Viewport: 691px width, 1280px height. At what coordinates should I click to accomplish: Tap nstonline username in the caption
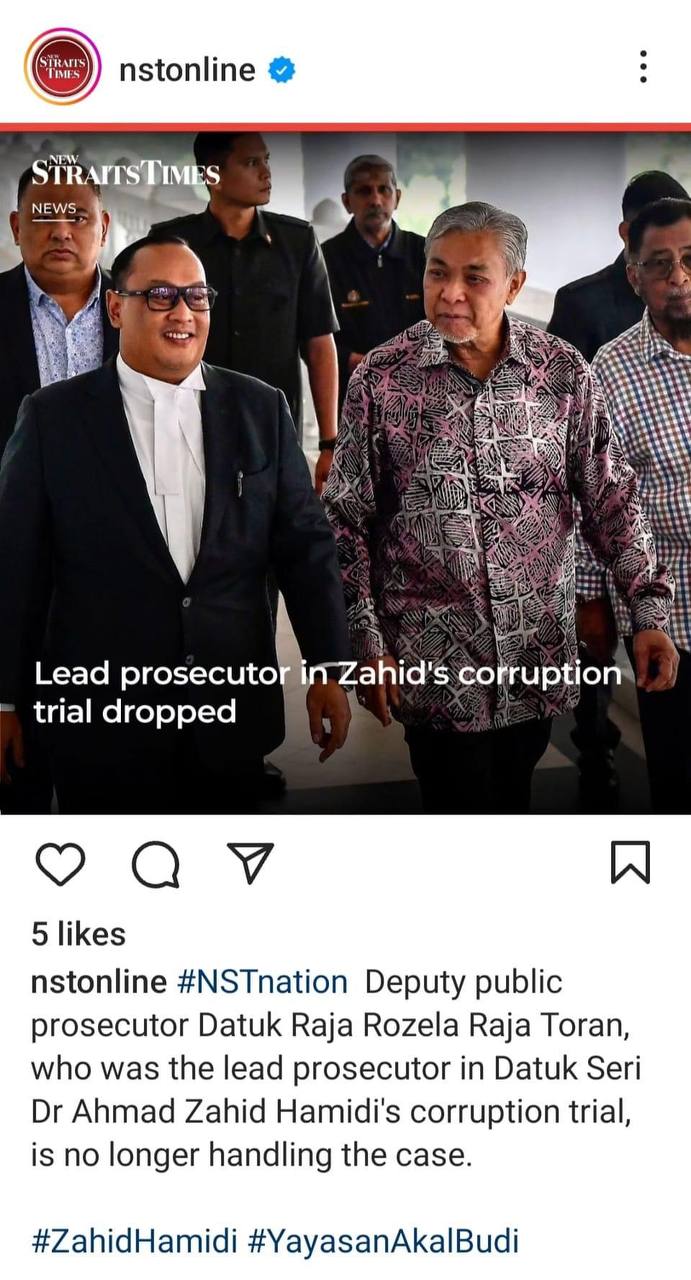tap(99, 982)
